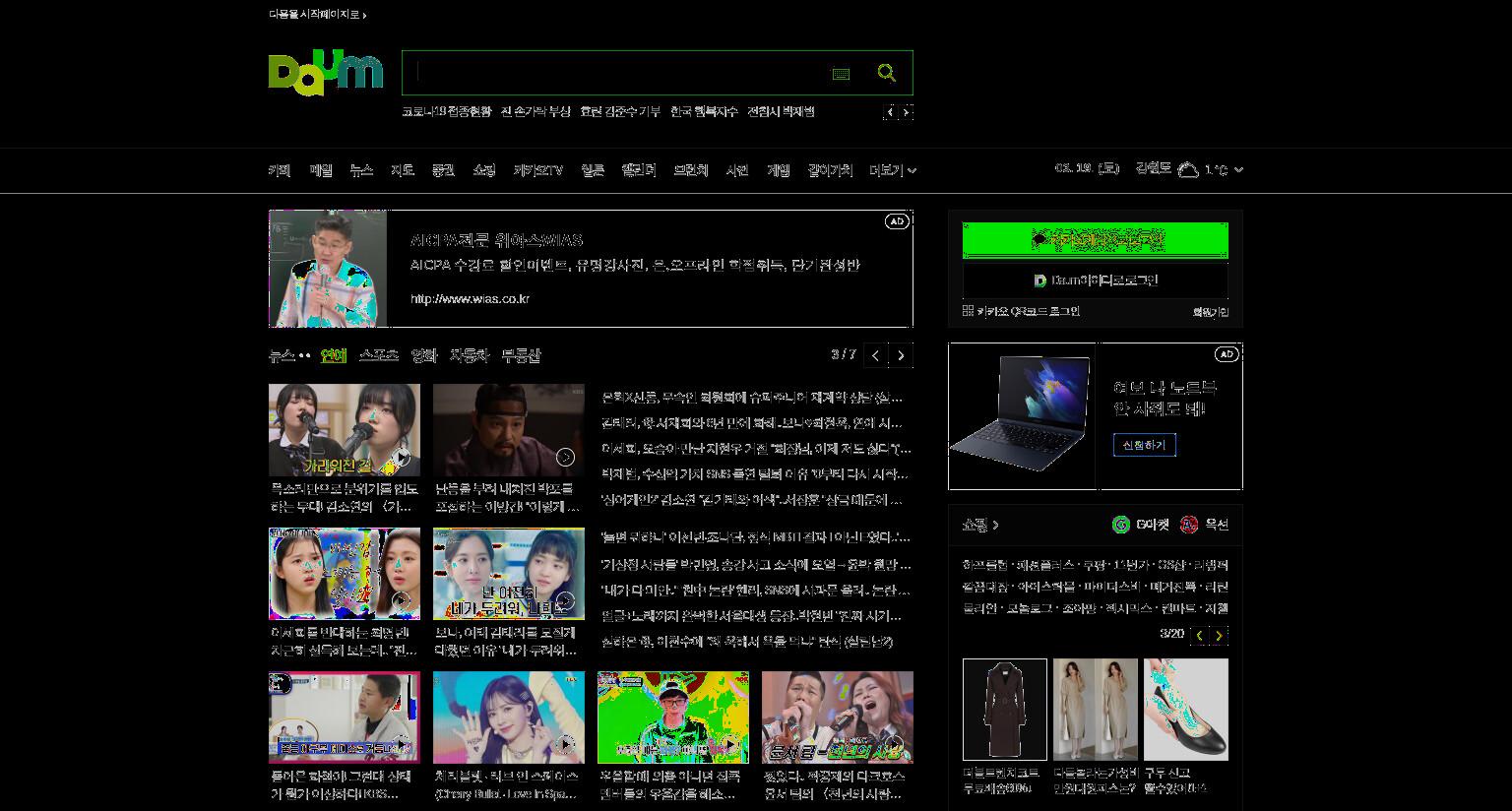Go to previous news page arrow
Image resolution: width=1512 pixels, height=811 pixels.
coord(875,354)
